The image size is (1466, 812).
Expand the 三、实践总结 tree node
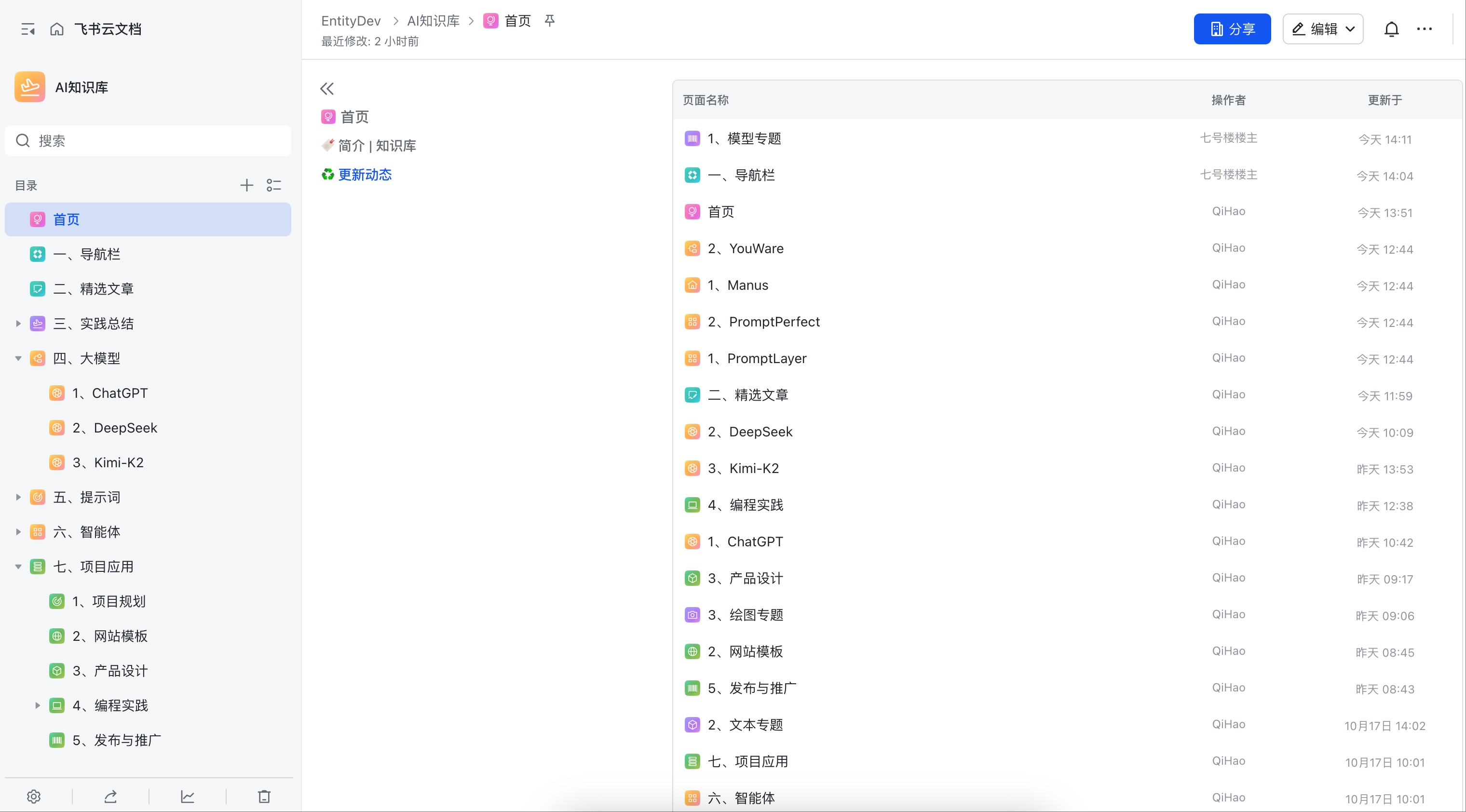18,324
